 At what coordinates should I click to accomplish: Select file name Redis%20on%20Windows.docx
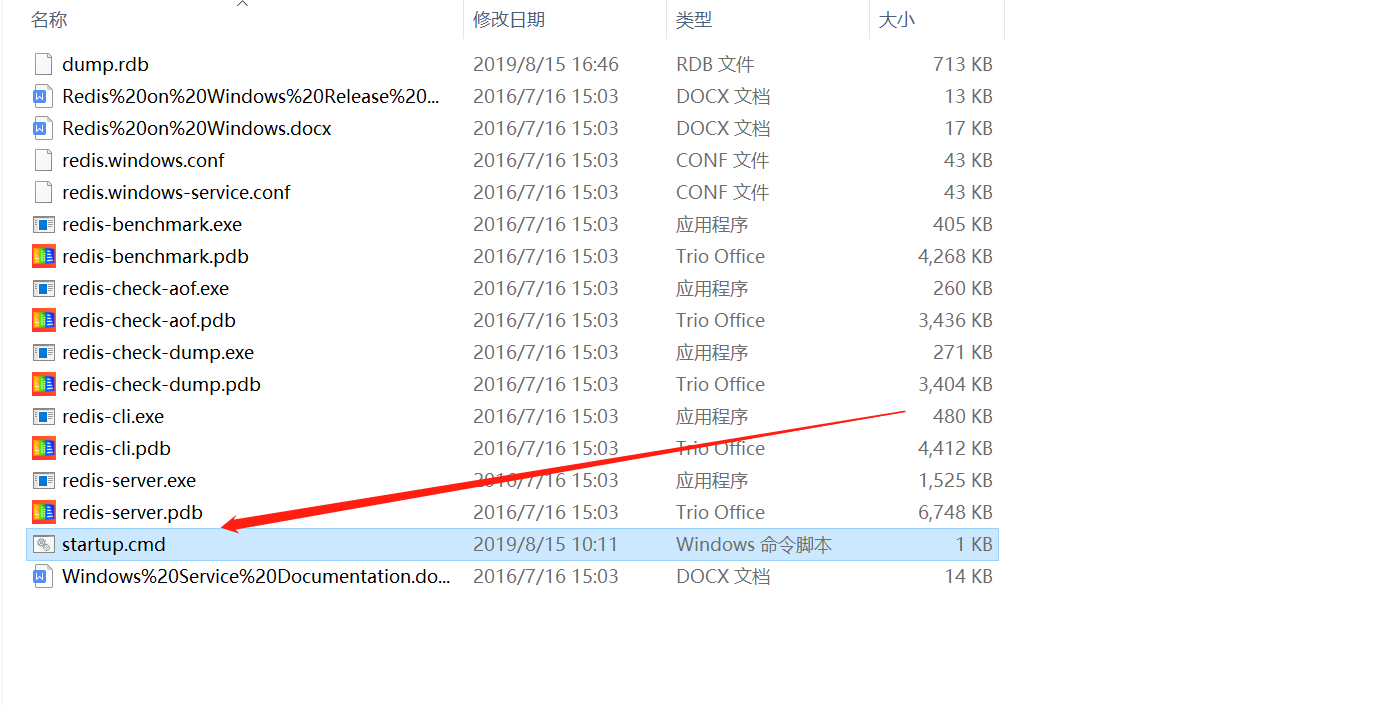tap(196, 128)
